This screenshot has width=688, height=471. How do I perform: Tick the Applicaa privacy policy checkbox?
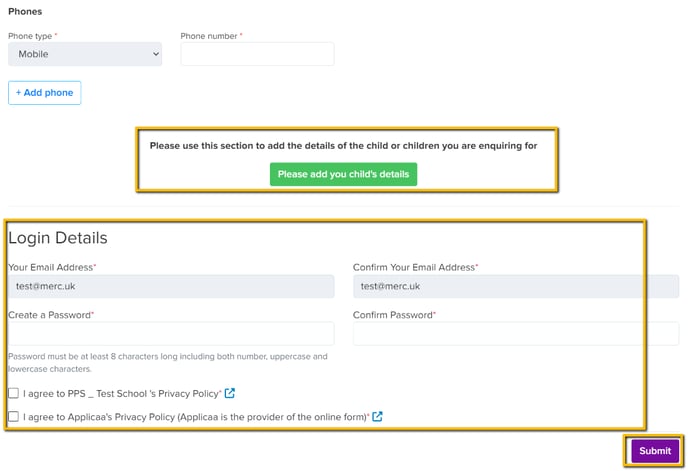(x=14, y=416)
